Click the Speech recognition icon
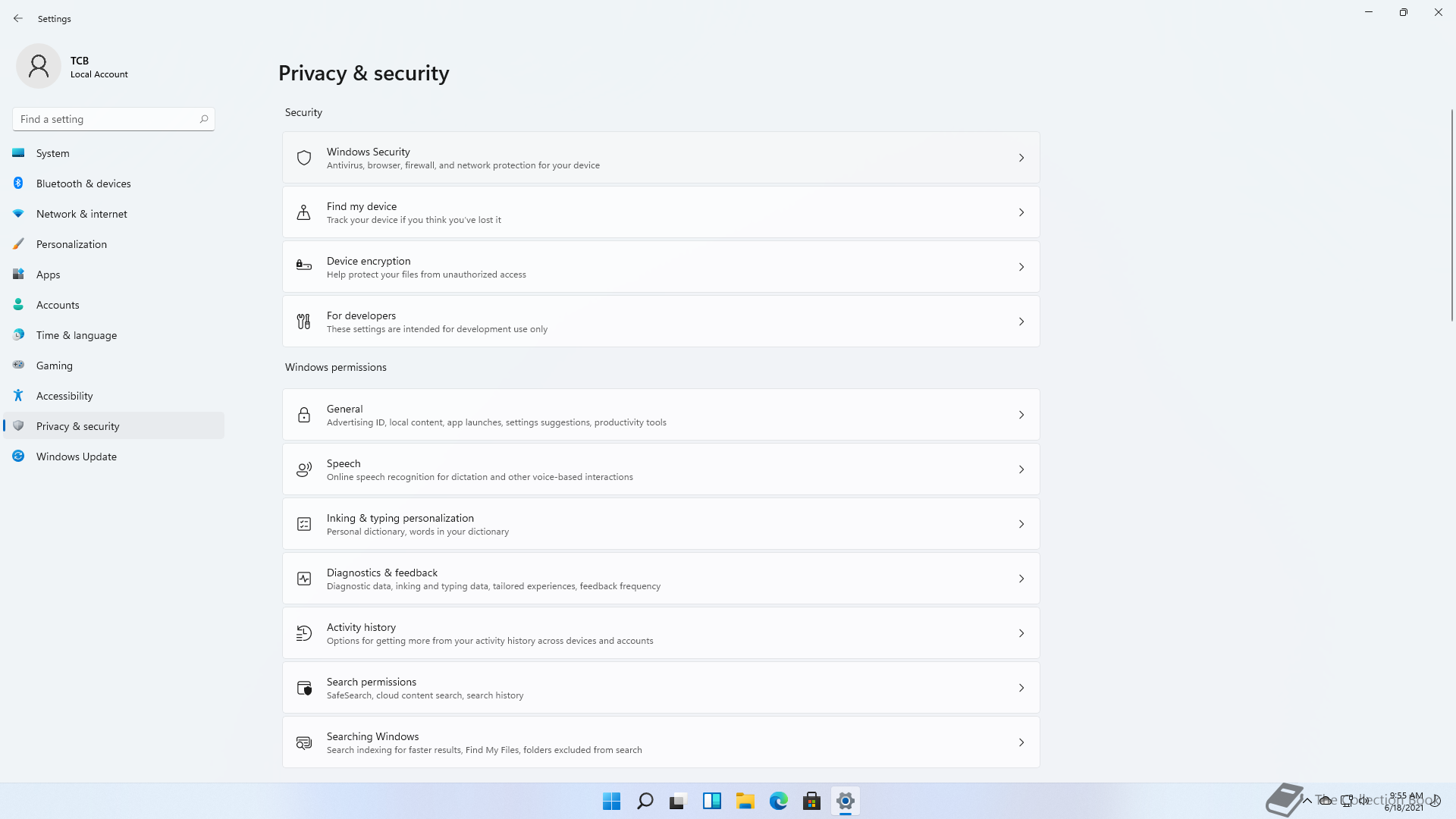The width and height of the screenshot is (1456, 819). [x=304, y=469]
